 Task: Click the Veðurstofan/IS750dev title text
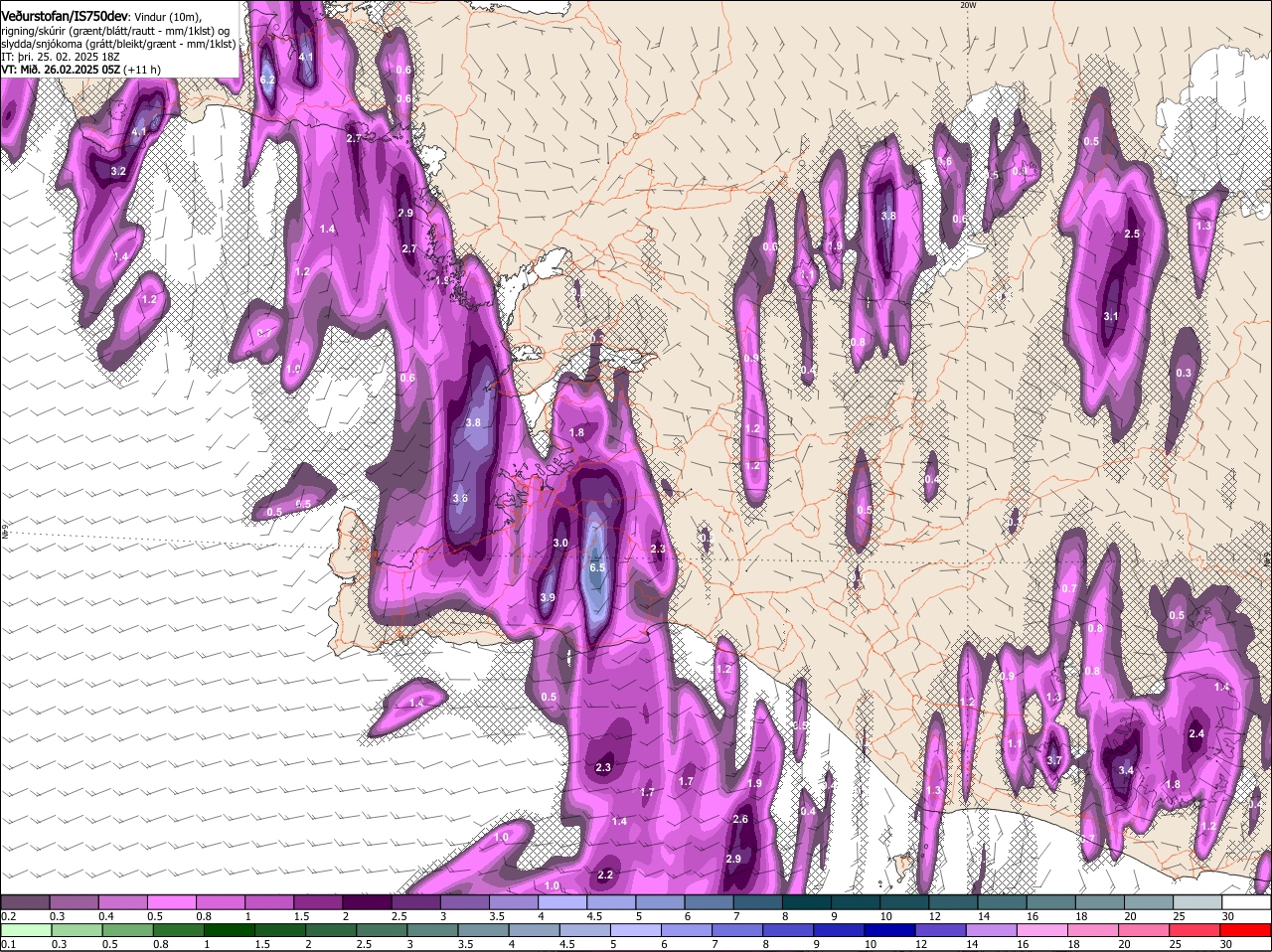coord(64,17)
